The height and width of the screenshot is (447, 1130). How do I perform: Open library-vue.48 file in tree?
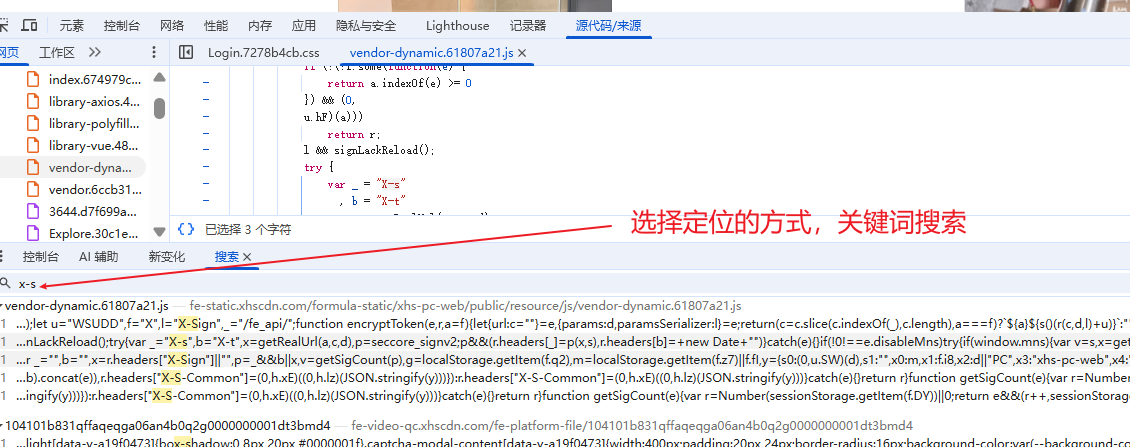pos(94,146)
